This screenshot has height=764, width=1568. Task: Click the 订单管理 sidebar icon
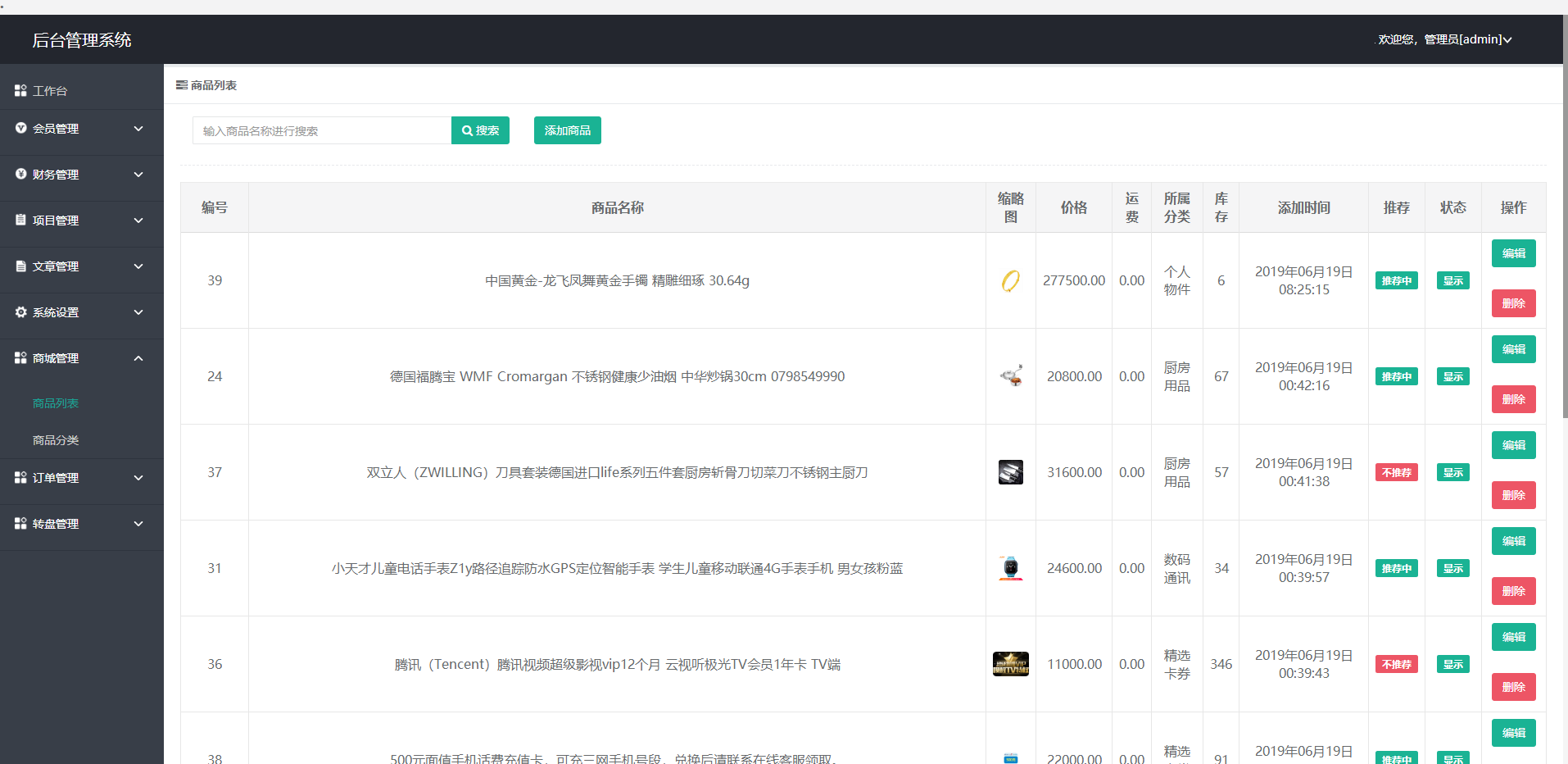20,477
